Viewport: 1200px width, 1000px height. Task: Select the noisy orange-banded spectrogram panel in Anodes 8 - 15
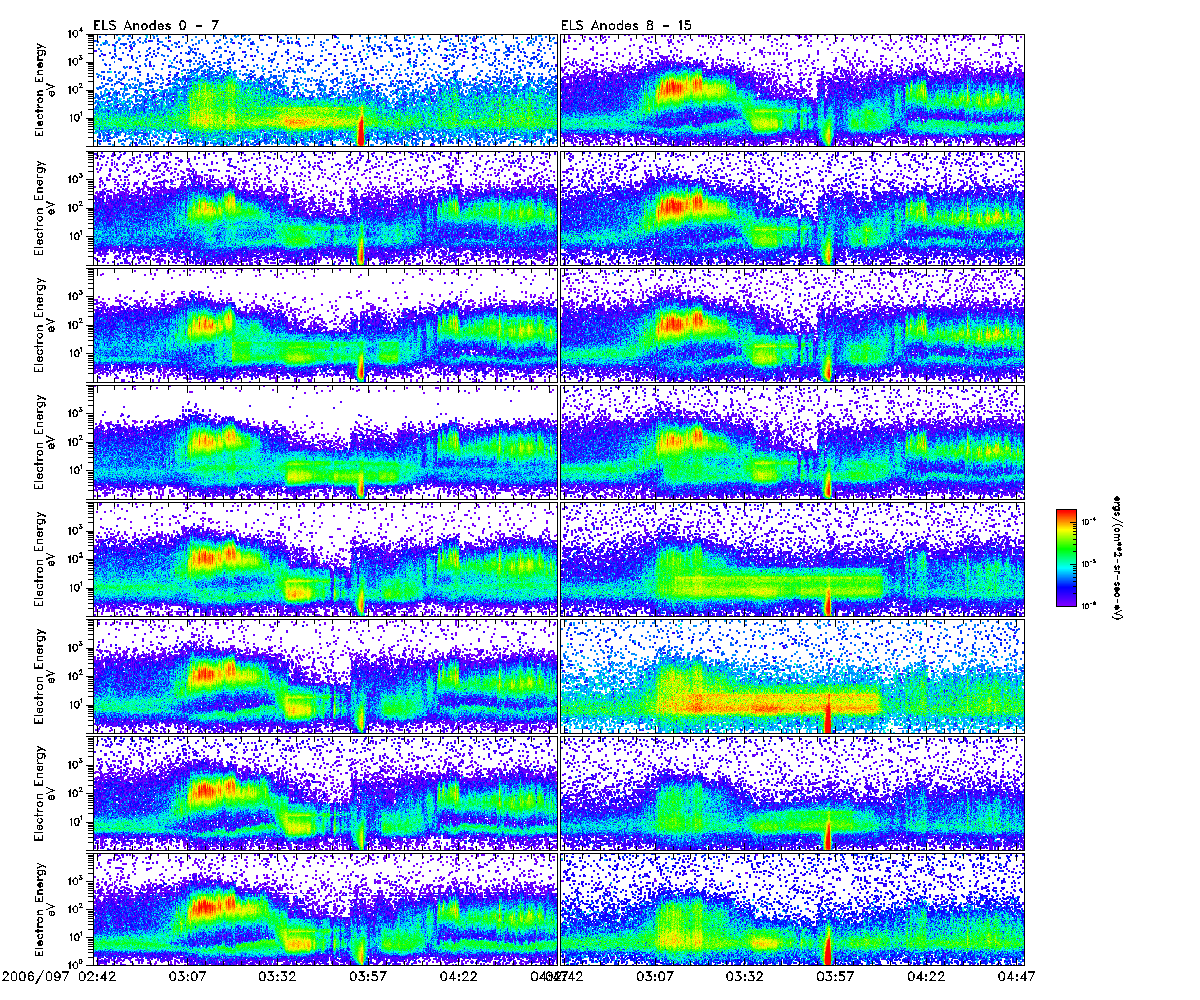coord(792,675)
